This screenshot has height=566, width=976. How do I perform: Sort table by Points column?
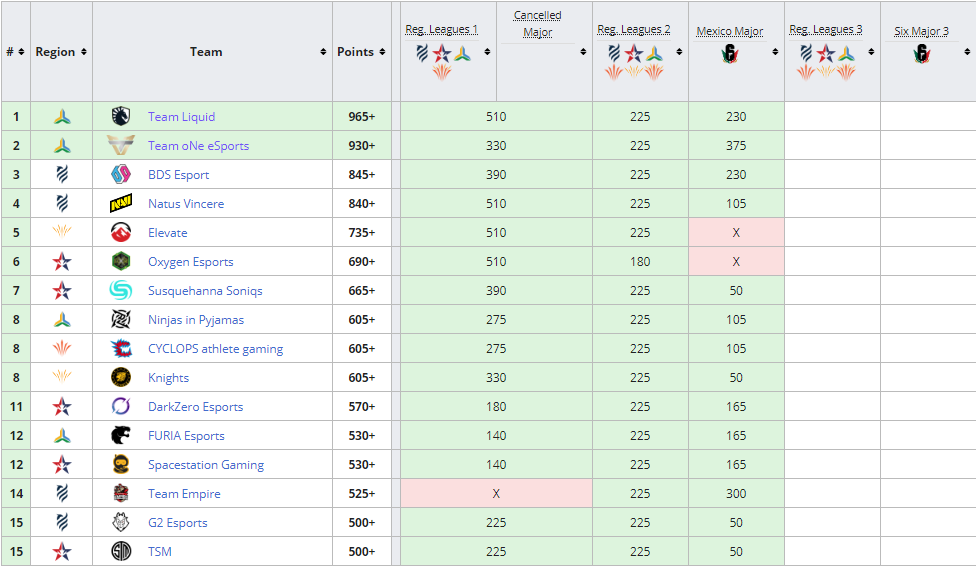[x=382, y=52]
